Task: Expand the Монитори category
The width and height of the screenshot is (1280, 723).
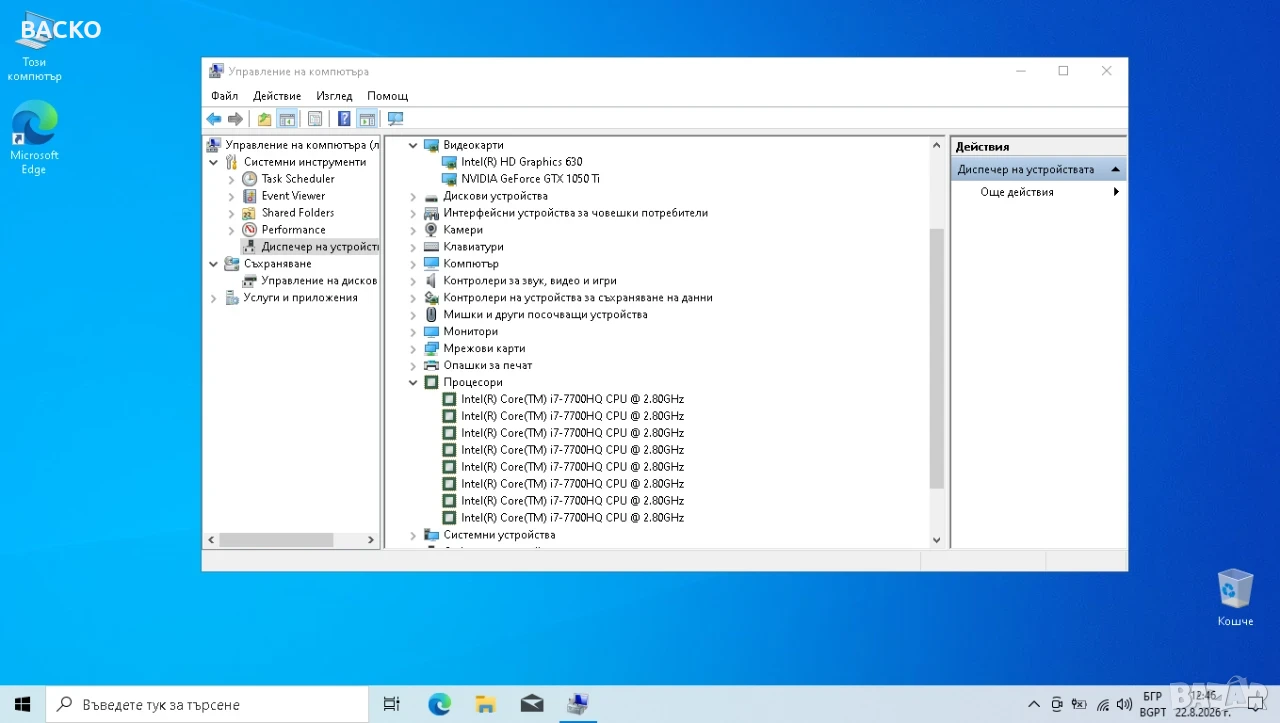Action: tap(413, 332)
